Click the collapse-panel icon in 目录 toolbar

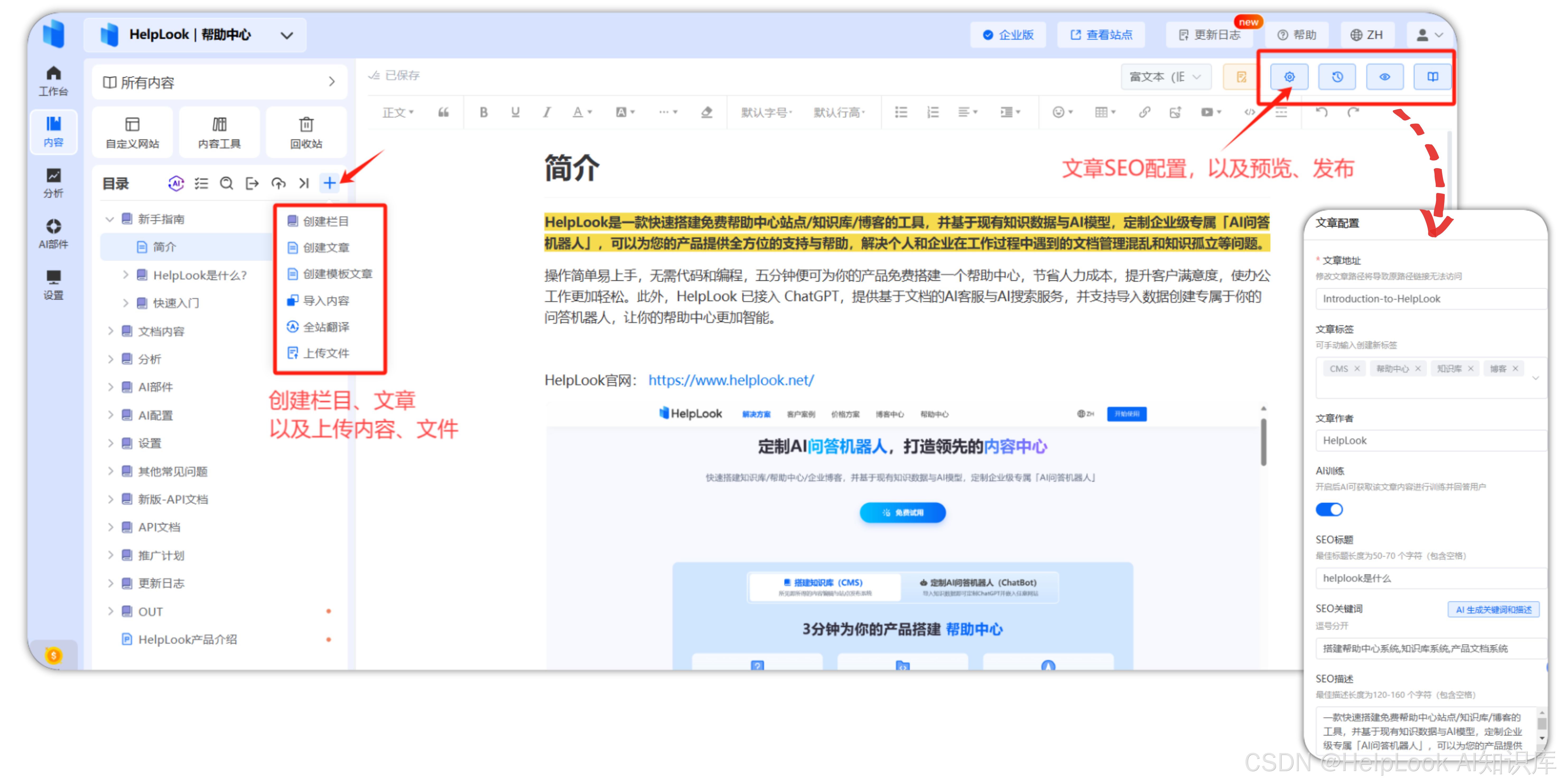pyautogui.click(x=304, y=183)
